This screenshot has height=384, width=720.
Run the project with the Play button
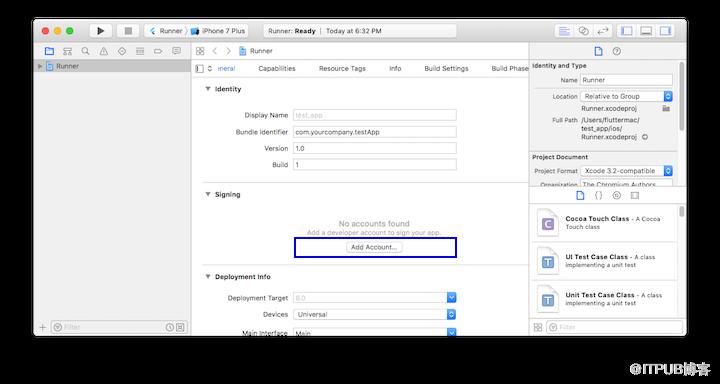tap(101, 31)
